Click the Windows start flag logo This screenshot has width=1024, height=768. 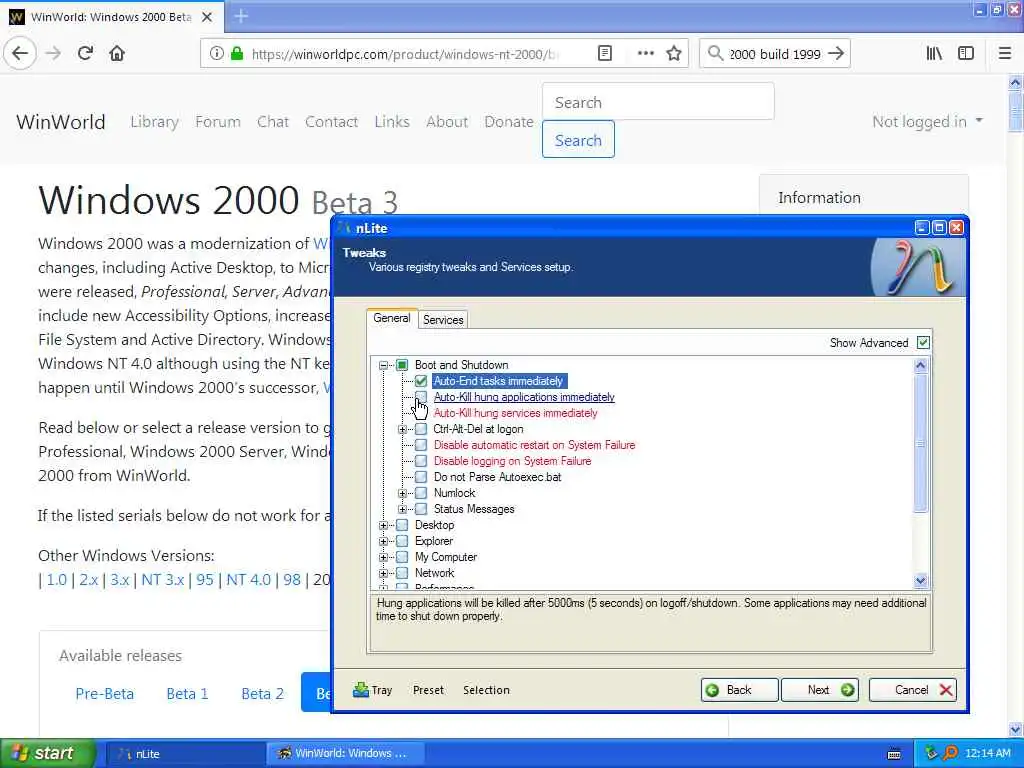coord(19,754)
